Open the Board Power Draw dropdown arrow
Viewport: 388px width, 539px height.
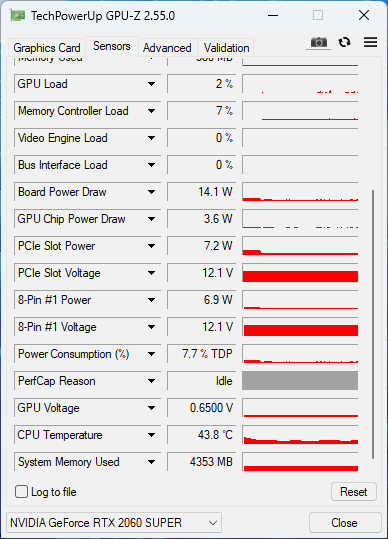pos(151,192)
